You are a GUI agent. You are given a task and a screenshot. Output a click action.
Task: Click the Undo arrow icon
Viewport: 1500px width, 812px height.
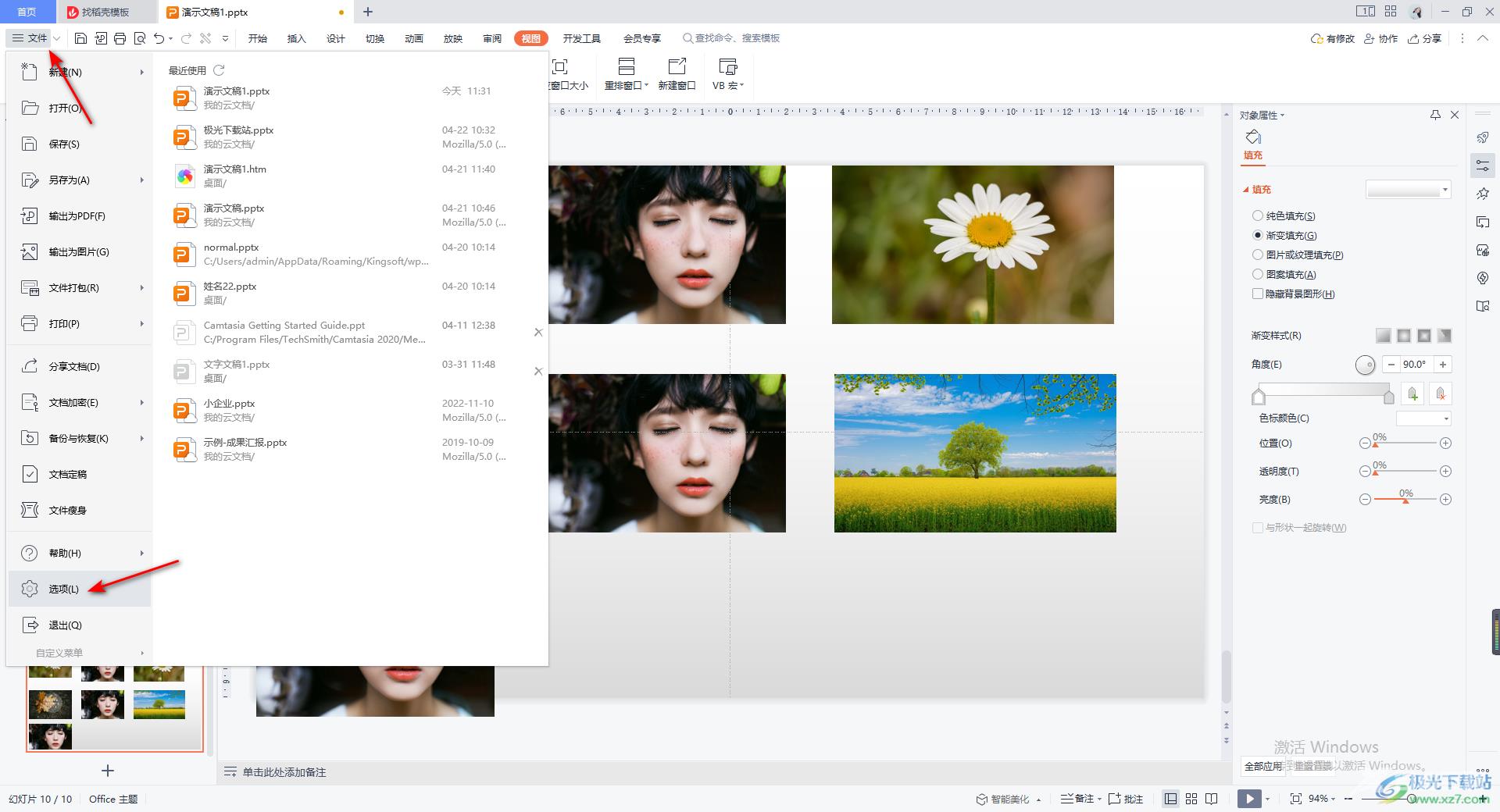(x=159, y=38)
